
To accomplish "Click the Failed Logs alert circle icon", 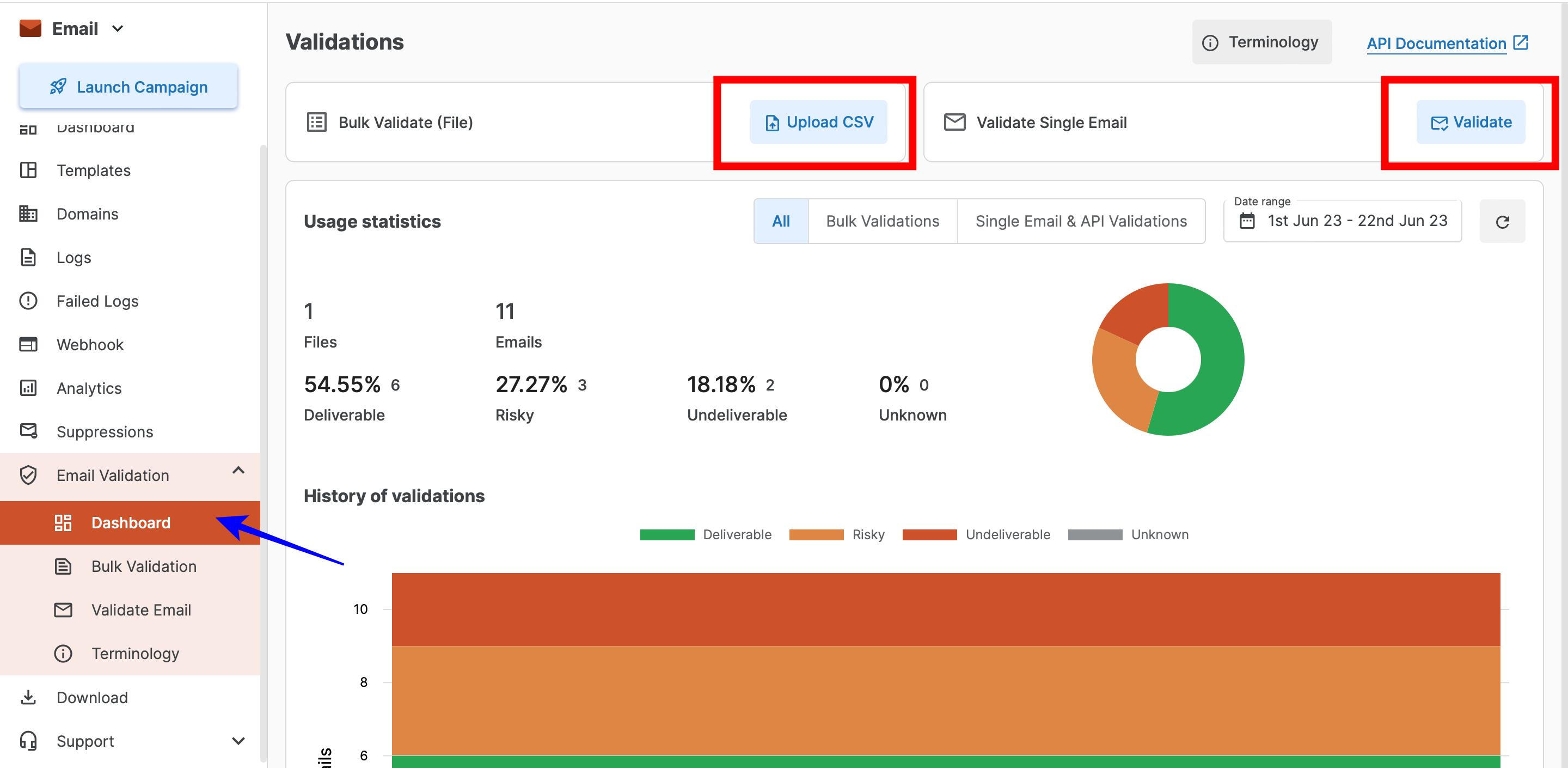I will tap(29, 301).
